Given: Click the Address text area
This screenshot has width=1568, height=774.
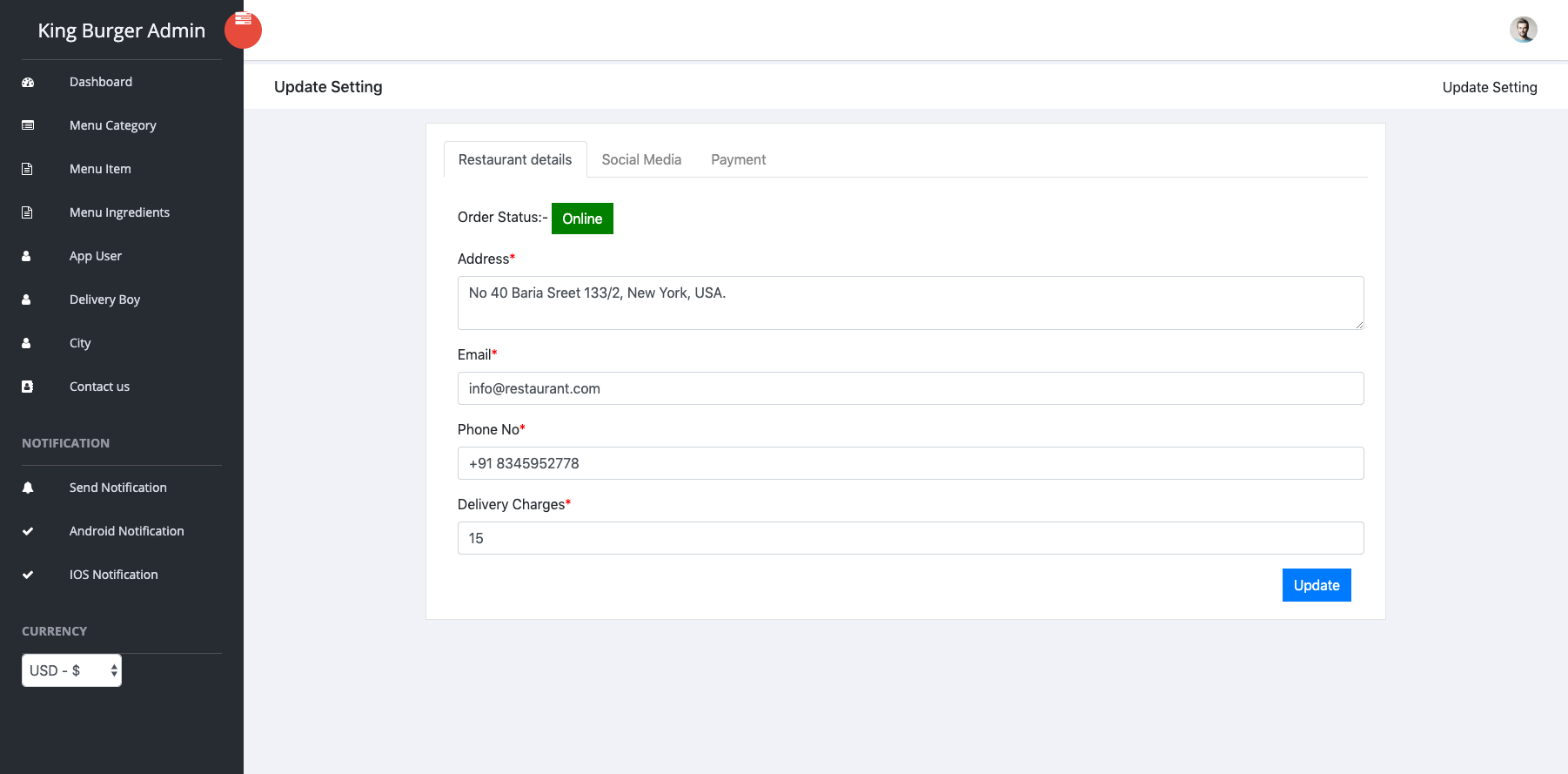Looking at the screenshot, I should click(910, 303).
